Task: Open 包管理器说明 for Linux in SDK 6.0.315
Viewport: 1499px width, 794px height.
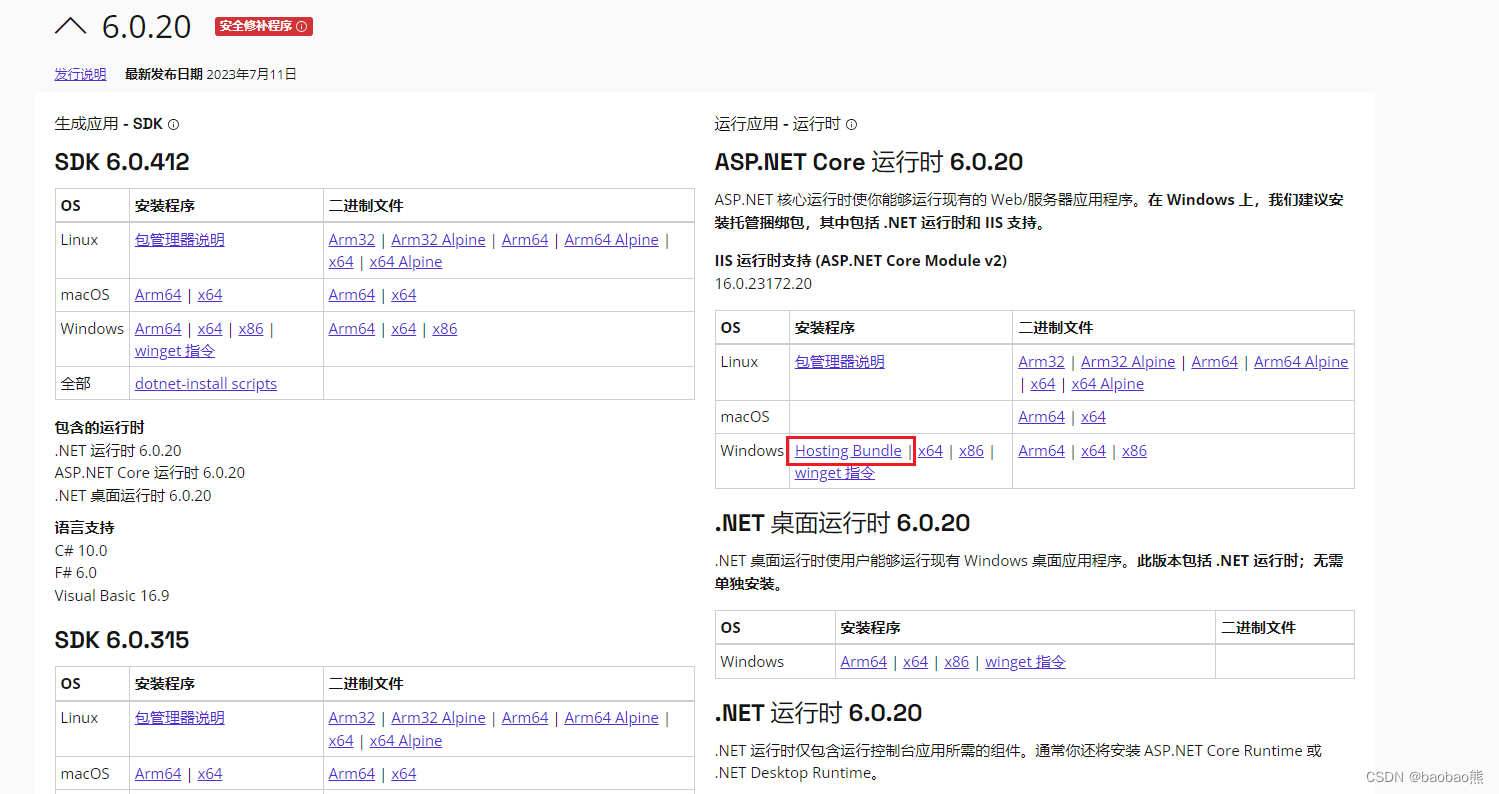Action: (x=180, y=717)
